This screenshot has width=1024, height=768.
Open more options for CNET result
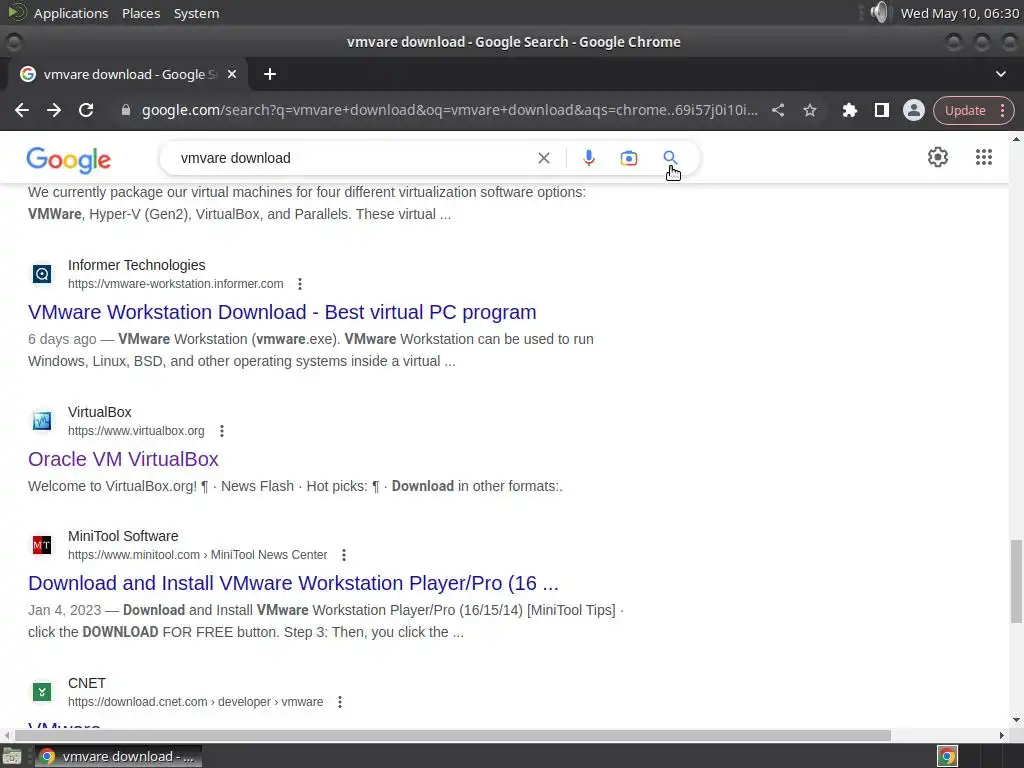340,702
